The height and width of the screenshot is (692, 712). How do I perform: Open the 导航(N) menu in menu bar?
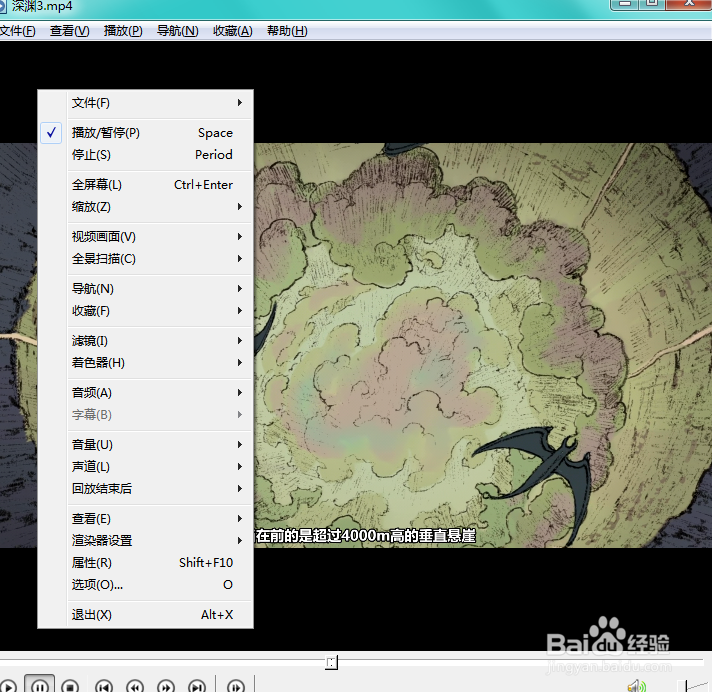178,31
